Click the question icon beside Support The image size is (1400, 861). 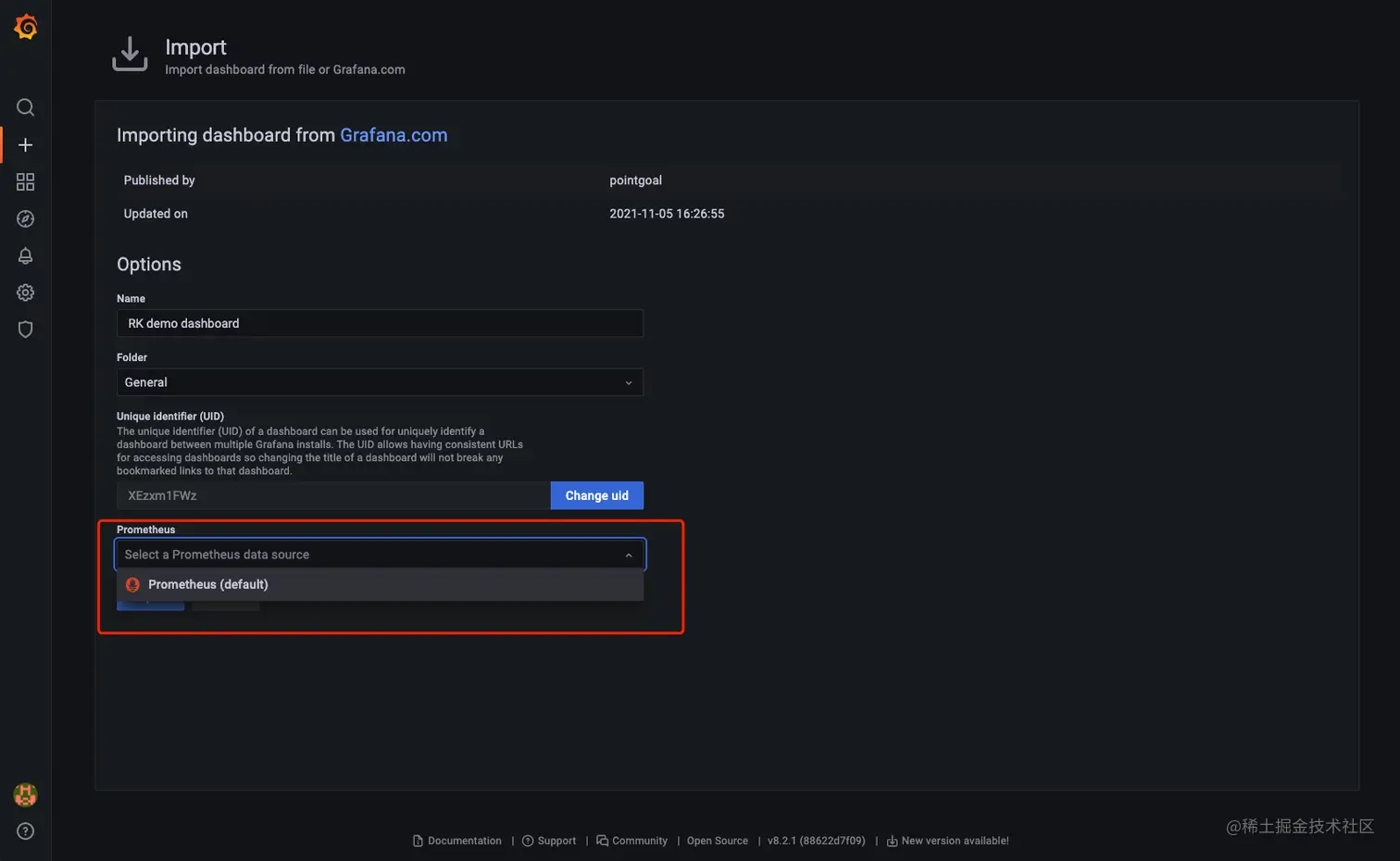tap(528, 841)
